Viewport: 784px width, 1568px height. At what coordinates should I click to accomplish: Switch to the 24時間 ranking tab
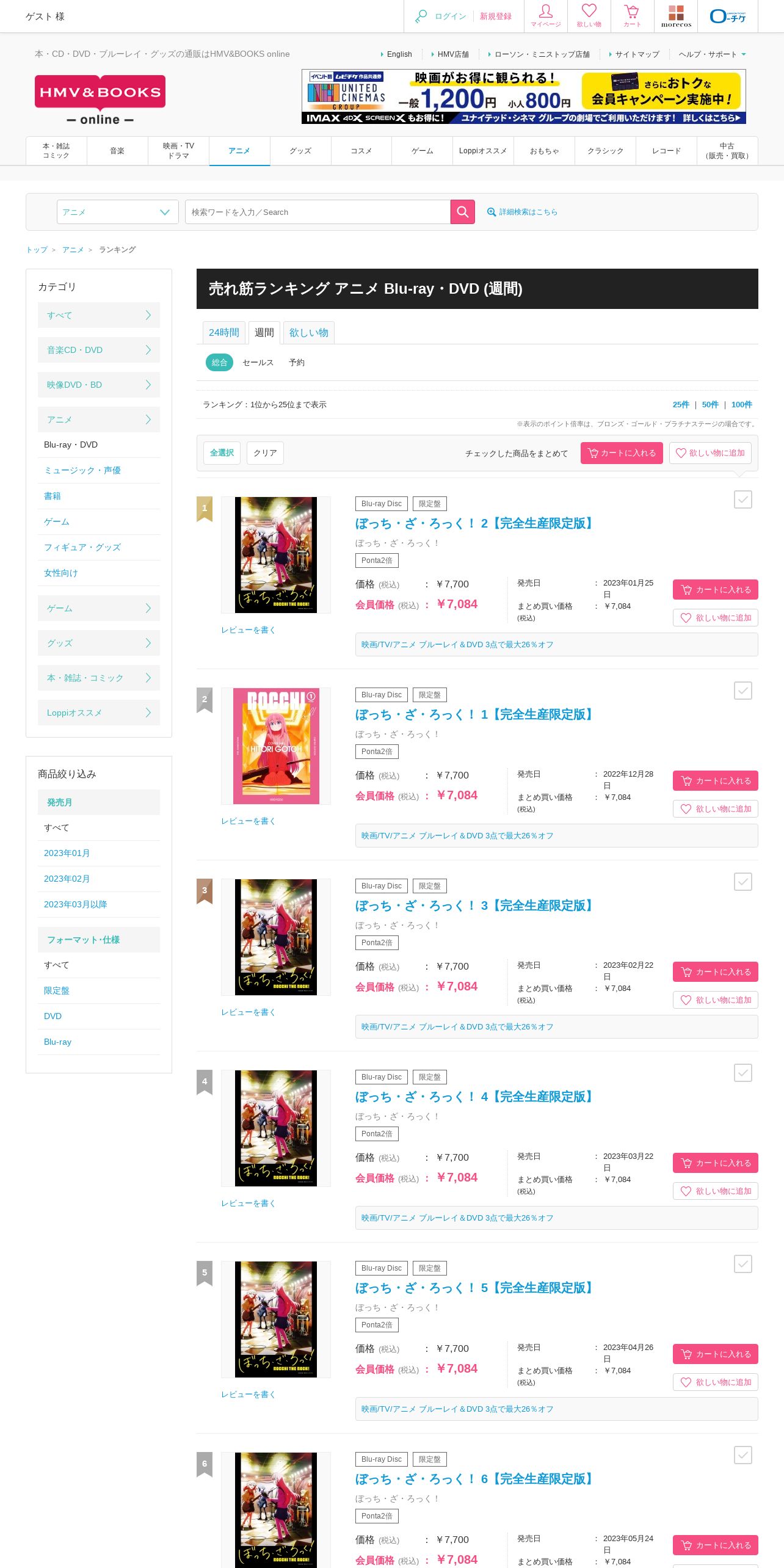[224, 333]
